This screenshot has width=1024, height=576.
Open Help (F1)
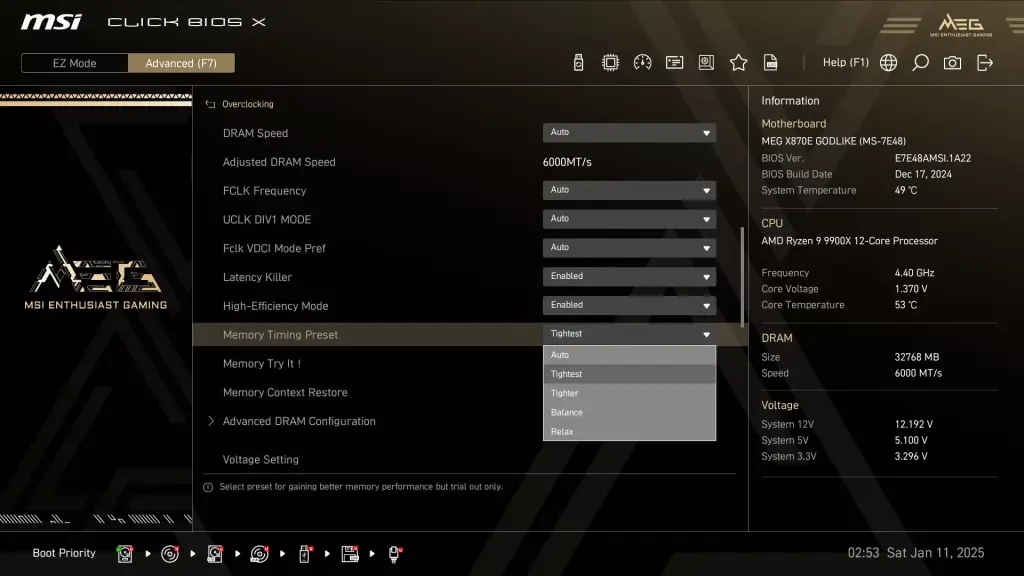[x=845, y=63]
